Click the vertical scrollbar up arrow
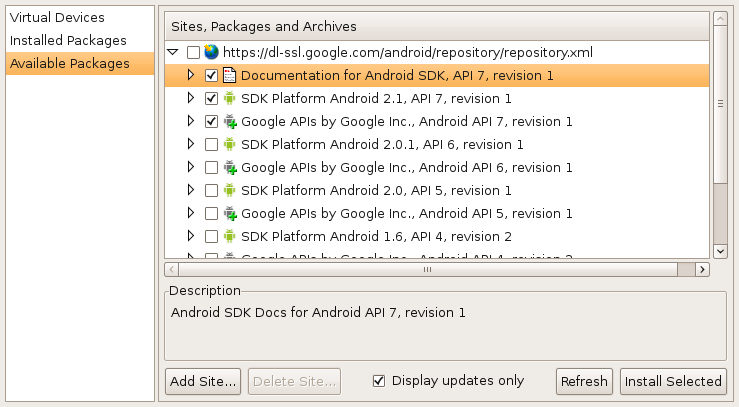 (720, 19)
